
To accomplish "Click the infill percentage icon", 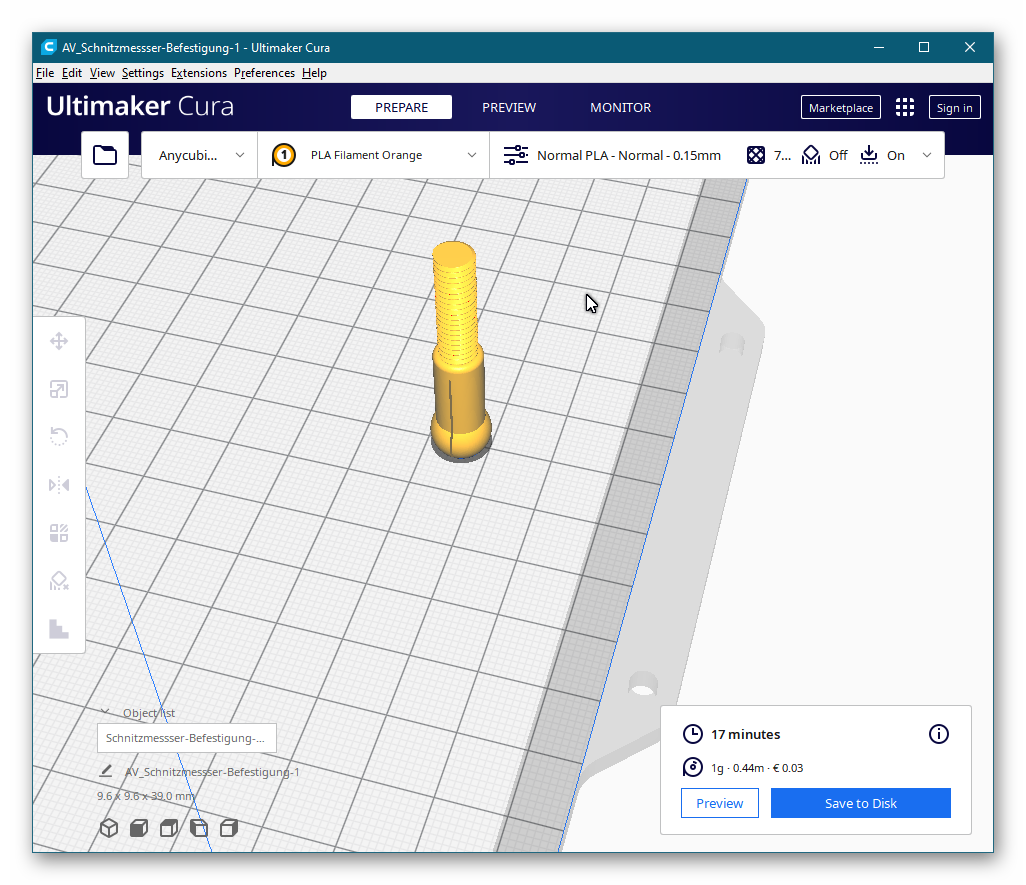I will coord(756,155).
